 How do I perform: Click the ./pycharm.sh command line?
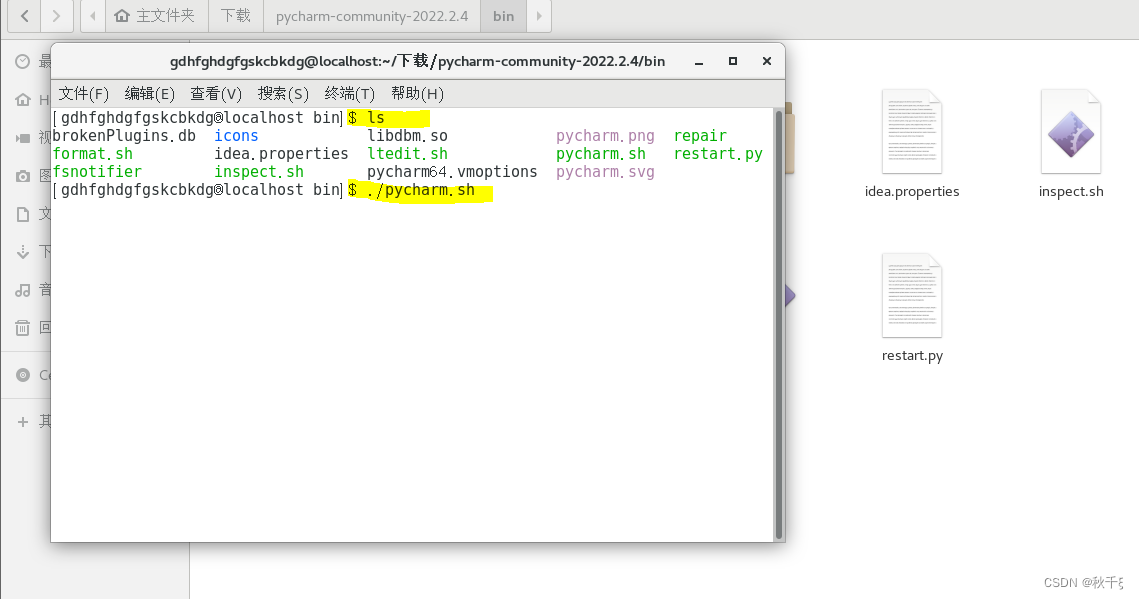[421, 190]
